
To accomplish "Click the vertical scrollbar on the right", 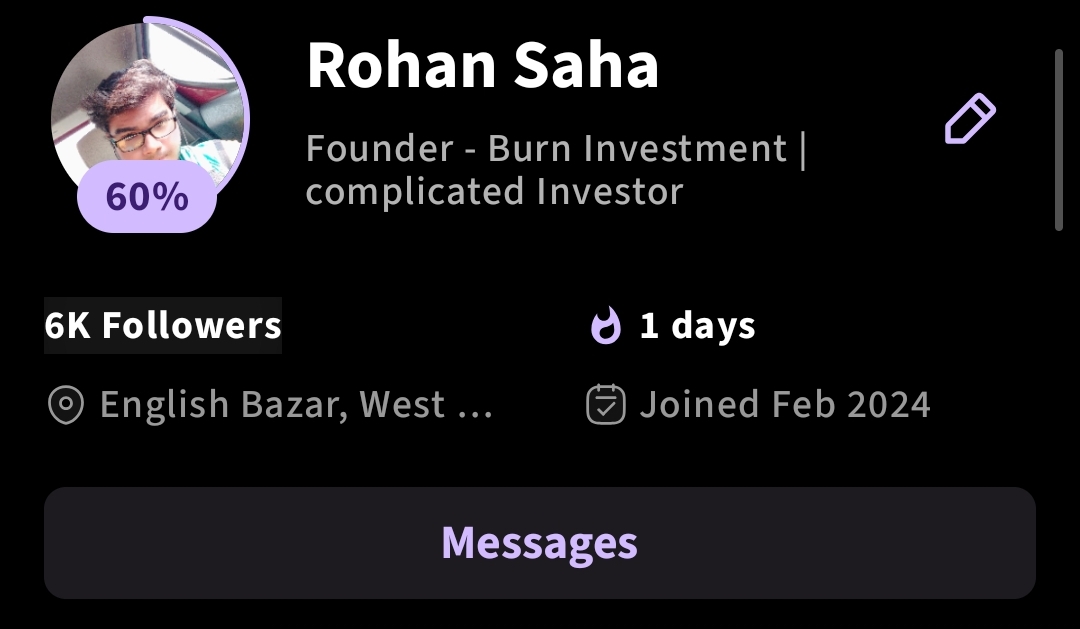I will [1059, 140].
